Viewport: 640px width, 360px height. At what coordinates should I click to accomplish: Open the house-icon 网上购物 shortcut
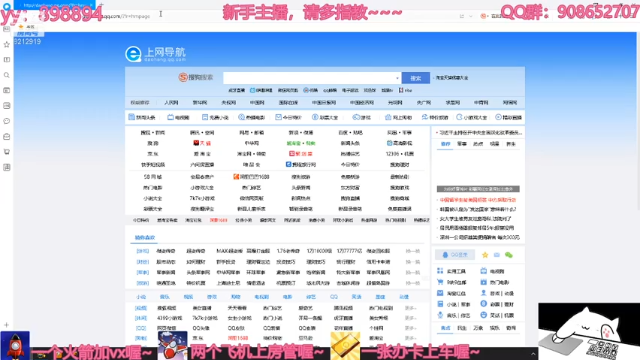398,117
